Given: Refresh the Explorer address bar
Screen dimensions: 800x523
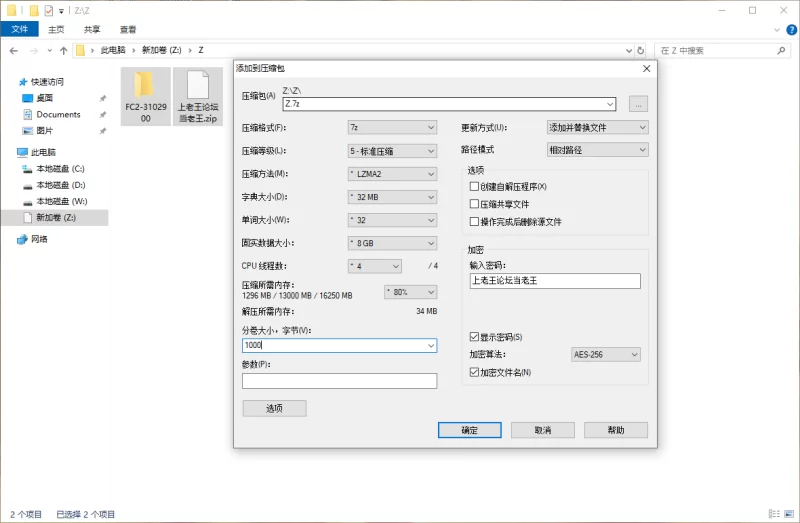Looking at the screenshot, I should (641, 51).
